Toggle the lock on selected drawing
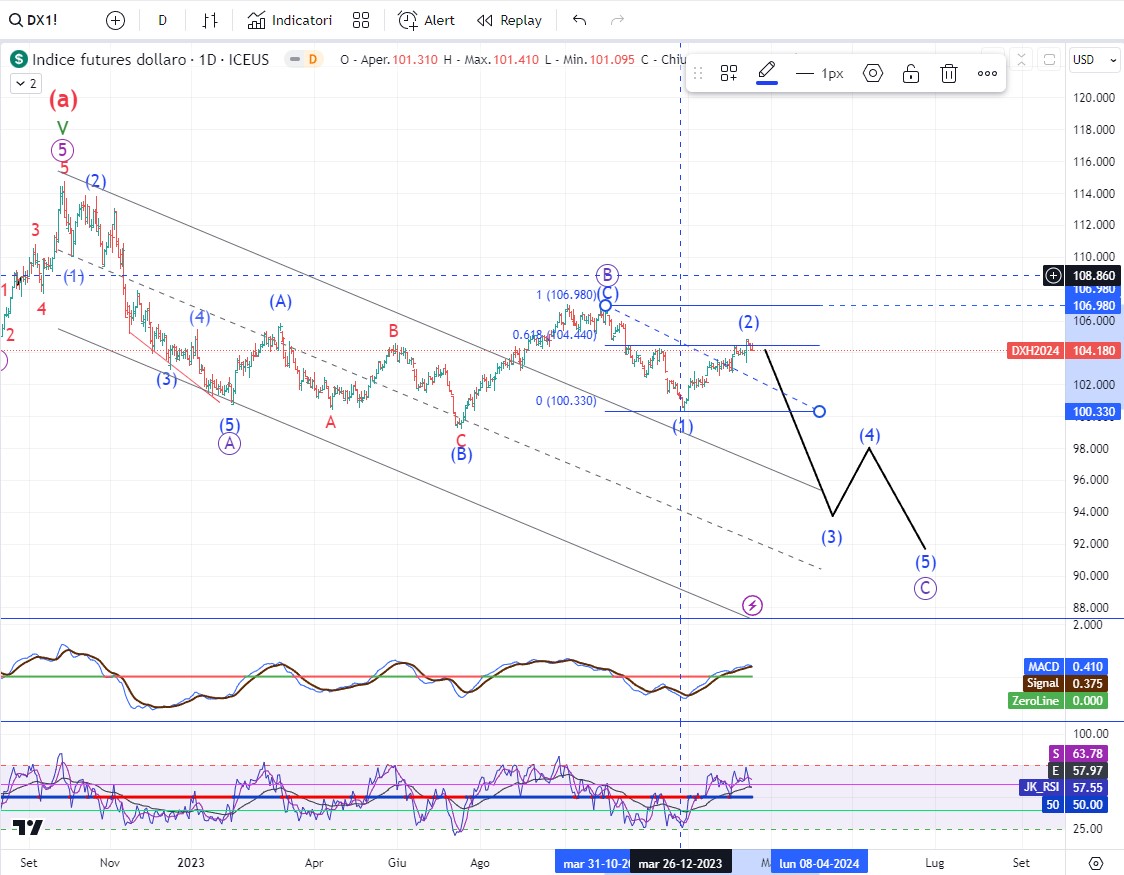1124x875 pixels. [x=911, y=73]
